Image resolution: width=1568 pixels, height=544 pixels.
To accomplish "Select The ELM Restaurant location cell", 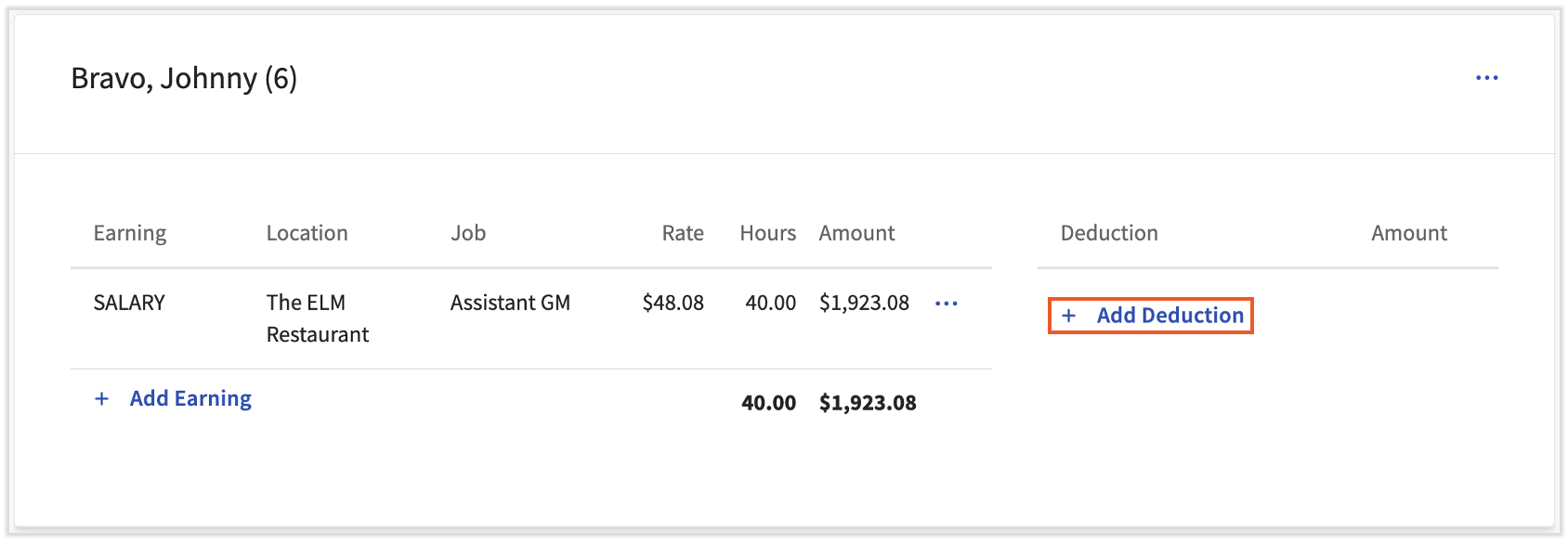I will click(317, 318).
